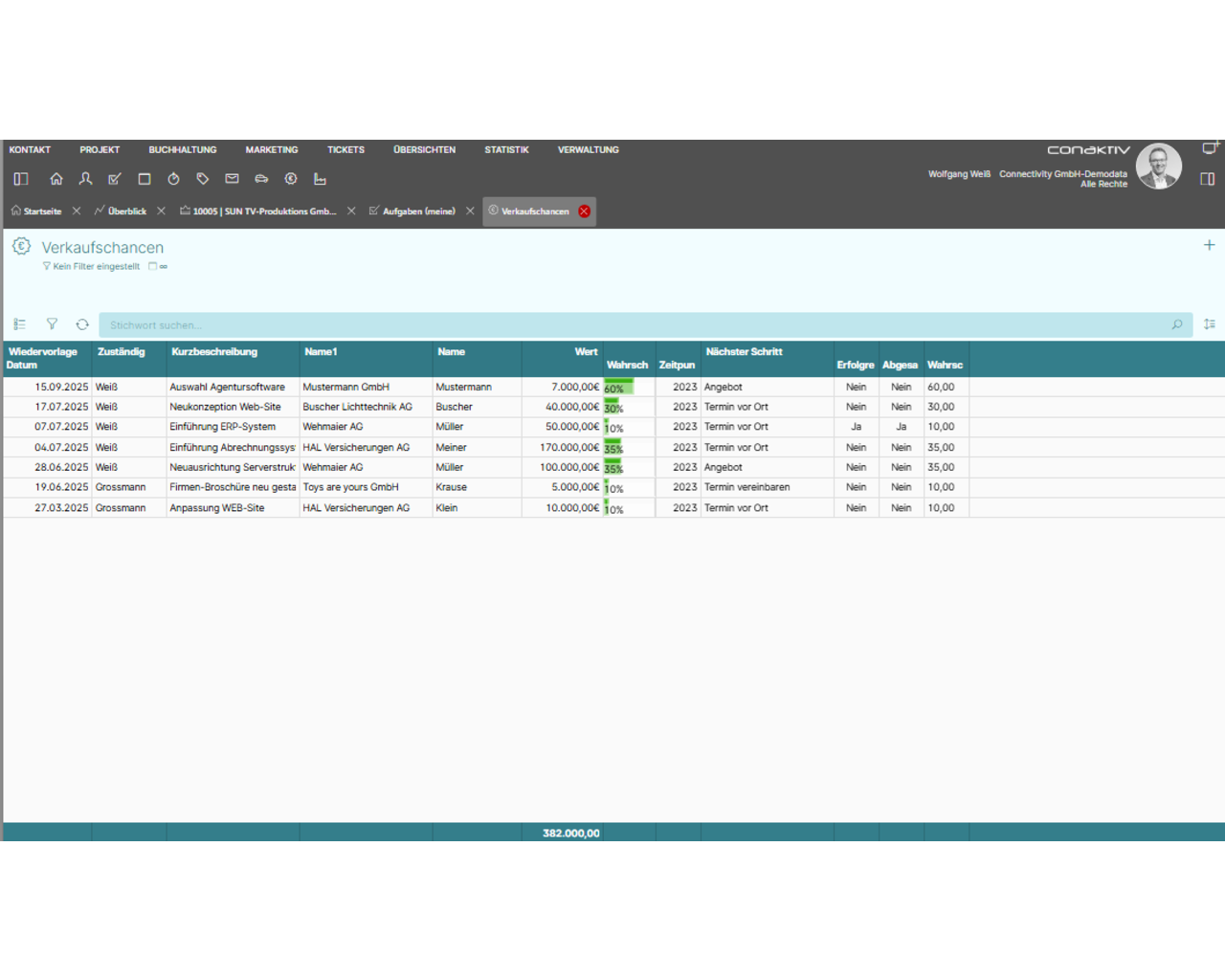This screenshot has width=1225, height=980.
Task: Sort by Kurzbeschreibung column header
Action: [x=233, y=359]
